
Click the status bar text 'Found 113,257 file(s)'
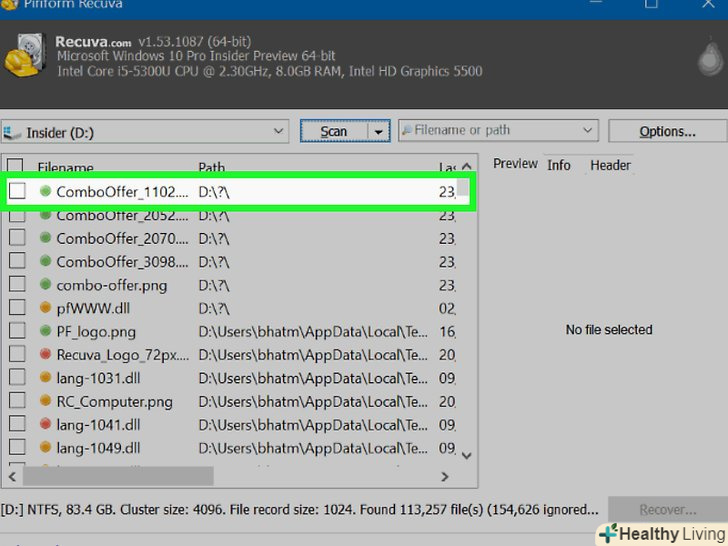(x=421, y=510)
